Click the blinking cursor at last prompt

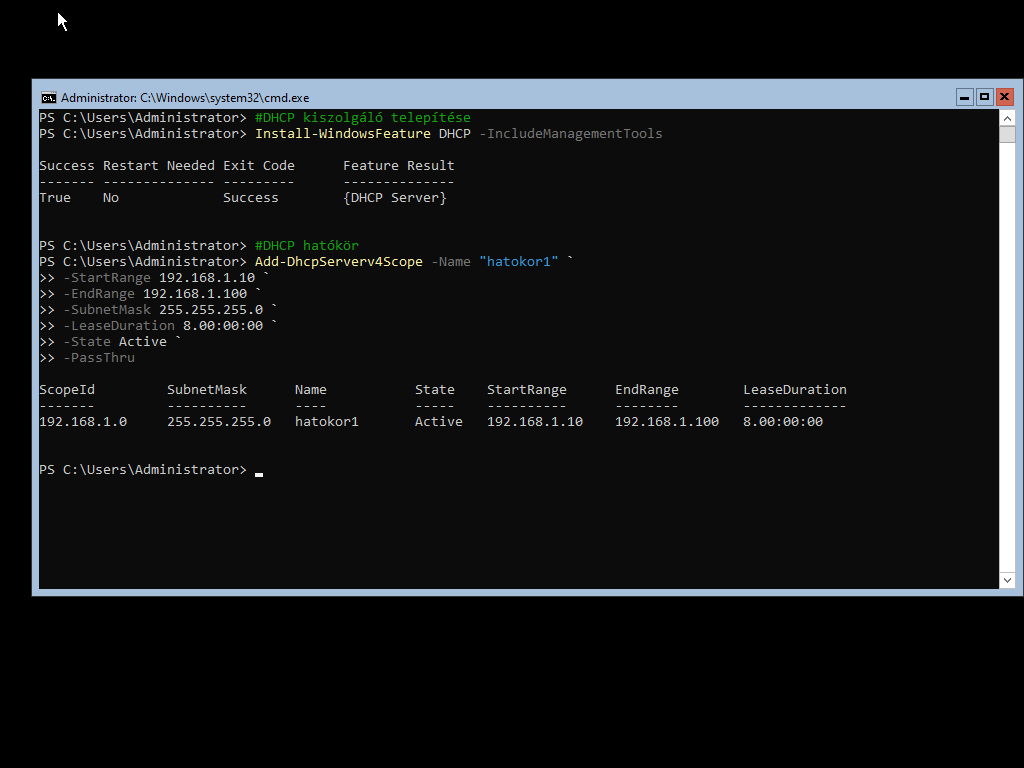click(259, 472)
